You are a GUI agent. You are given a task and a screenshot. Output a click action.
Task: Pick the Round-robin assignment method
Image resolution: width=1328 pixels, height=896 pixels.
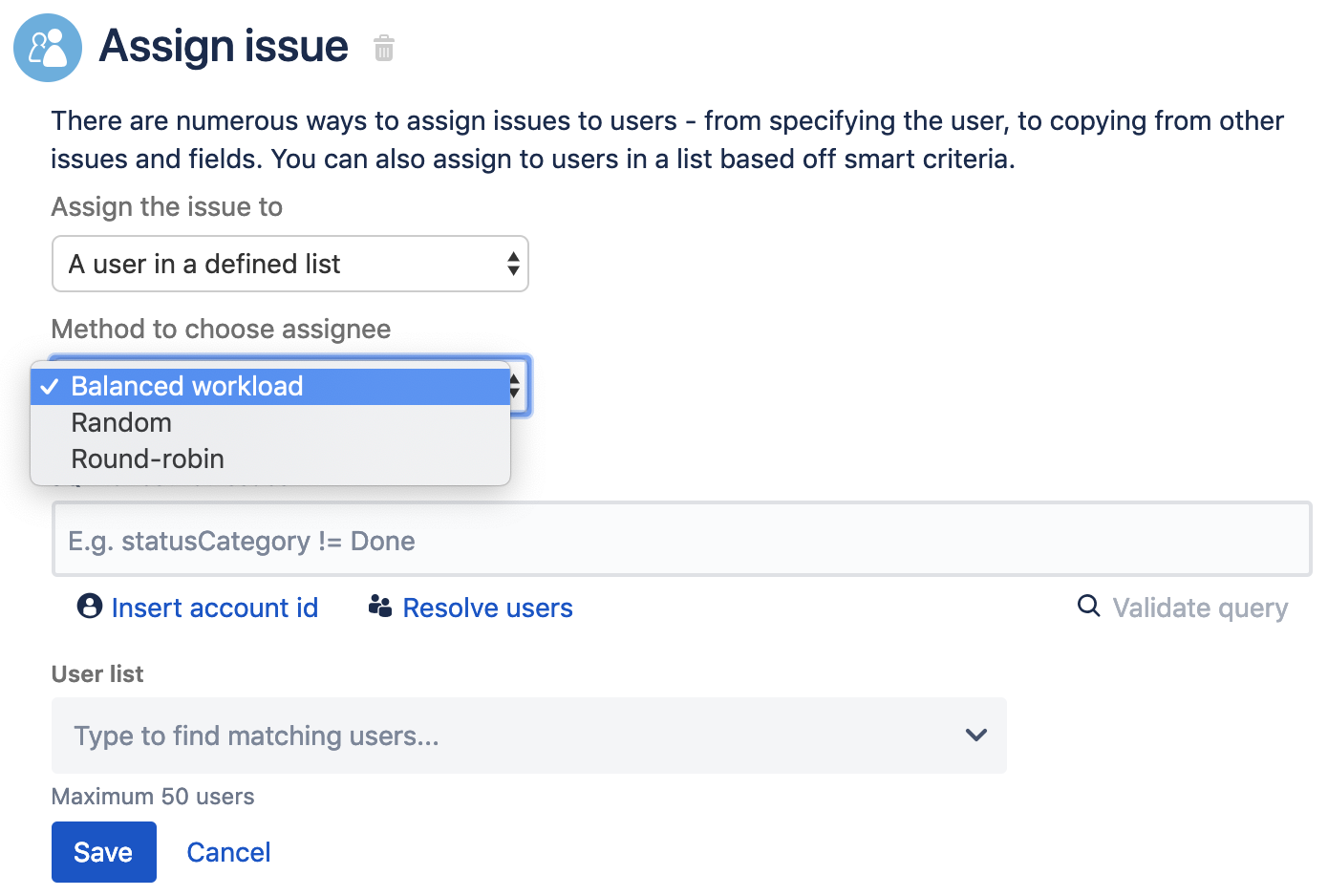point(147,459)
